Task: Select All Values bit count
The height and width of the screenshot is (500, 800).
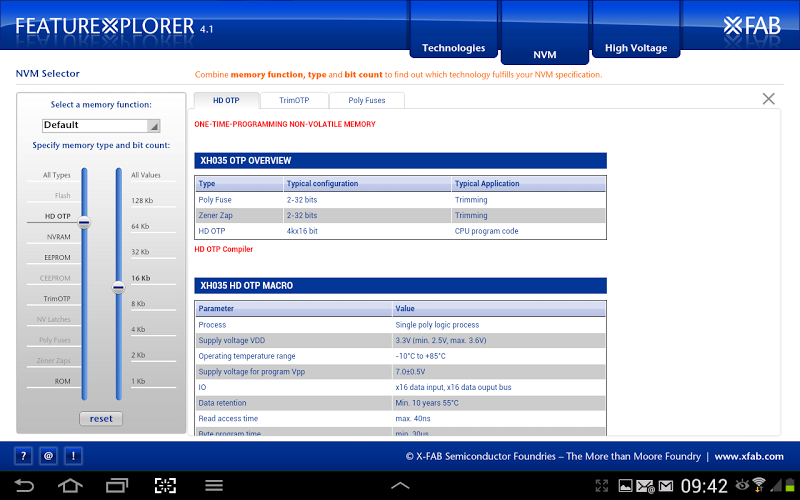Action: 146,175
